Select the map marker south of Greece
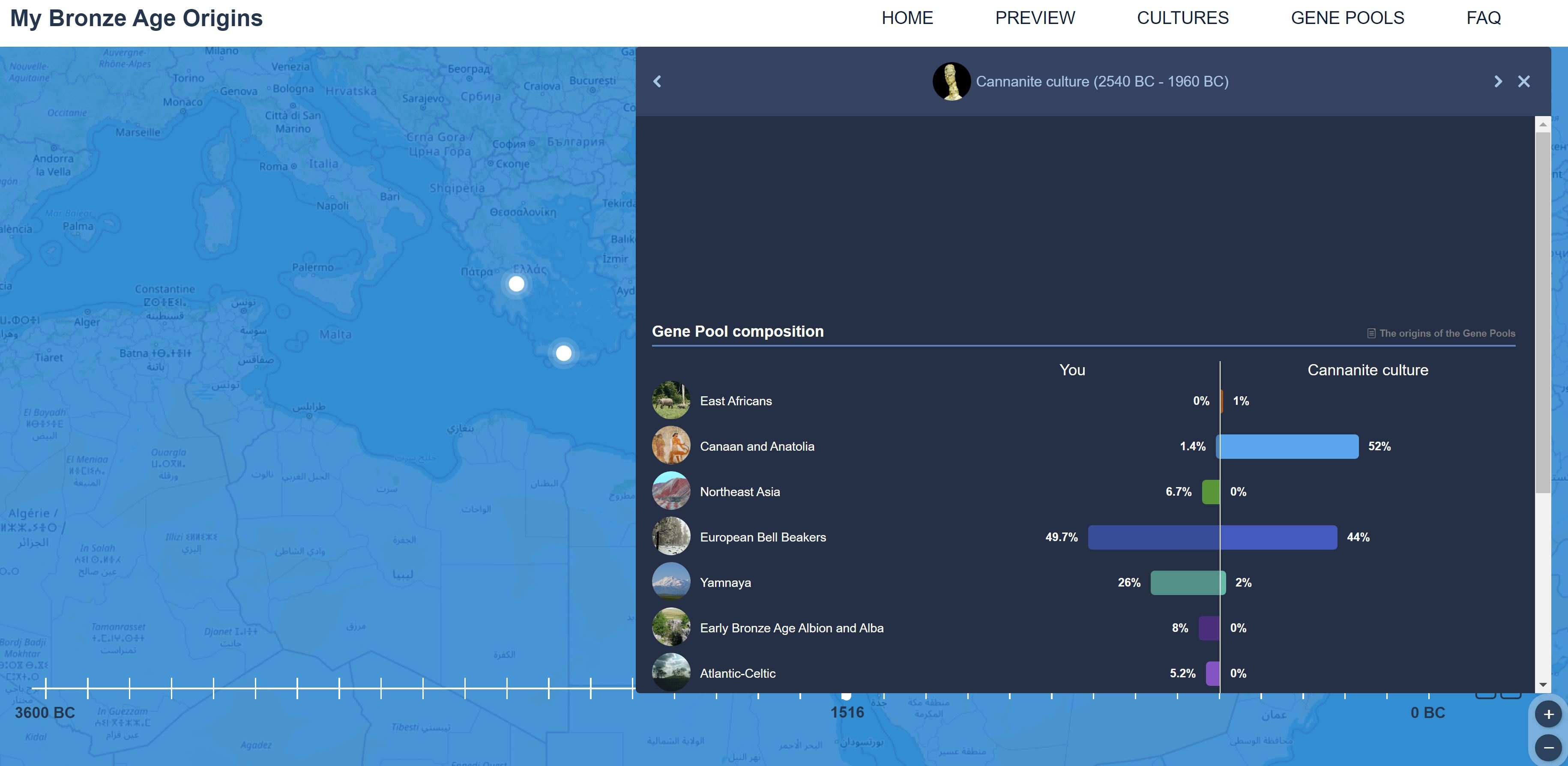 (x=564, y=353)
